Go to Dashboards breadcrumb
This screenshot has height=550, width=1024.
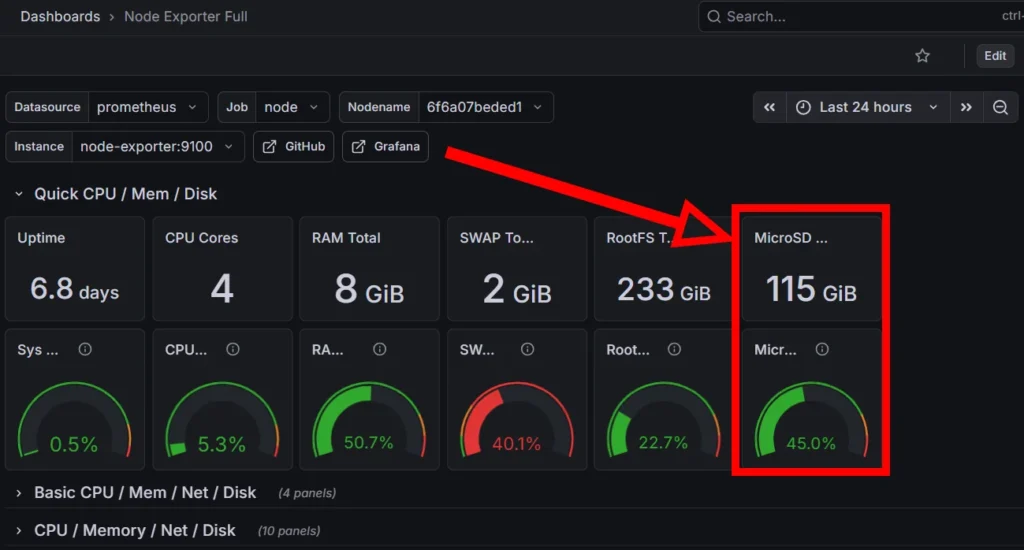coord(60,16)
